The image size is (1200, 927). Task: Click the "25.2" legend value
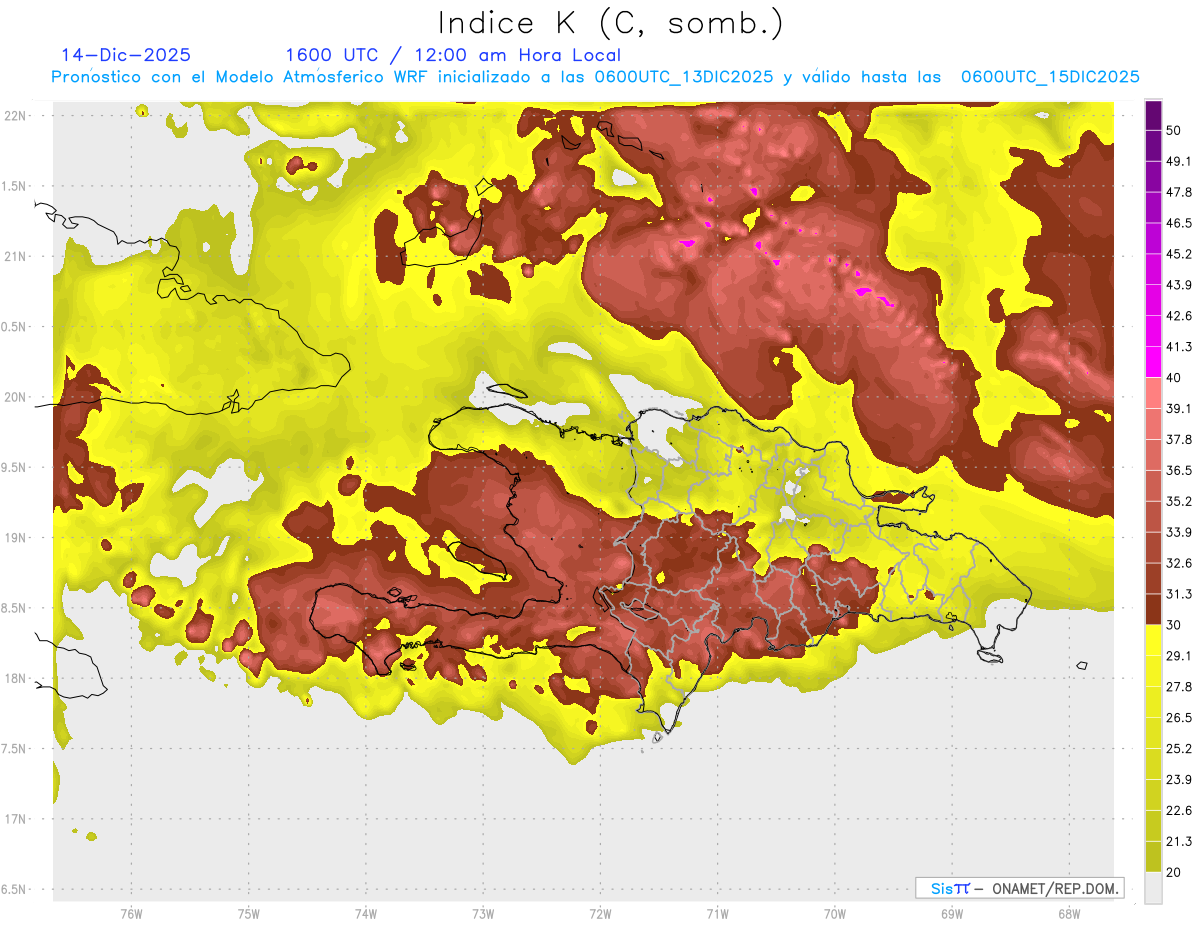pyautogui.click(x=1179, y=749)
